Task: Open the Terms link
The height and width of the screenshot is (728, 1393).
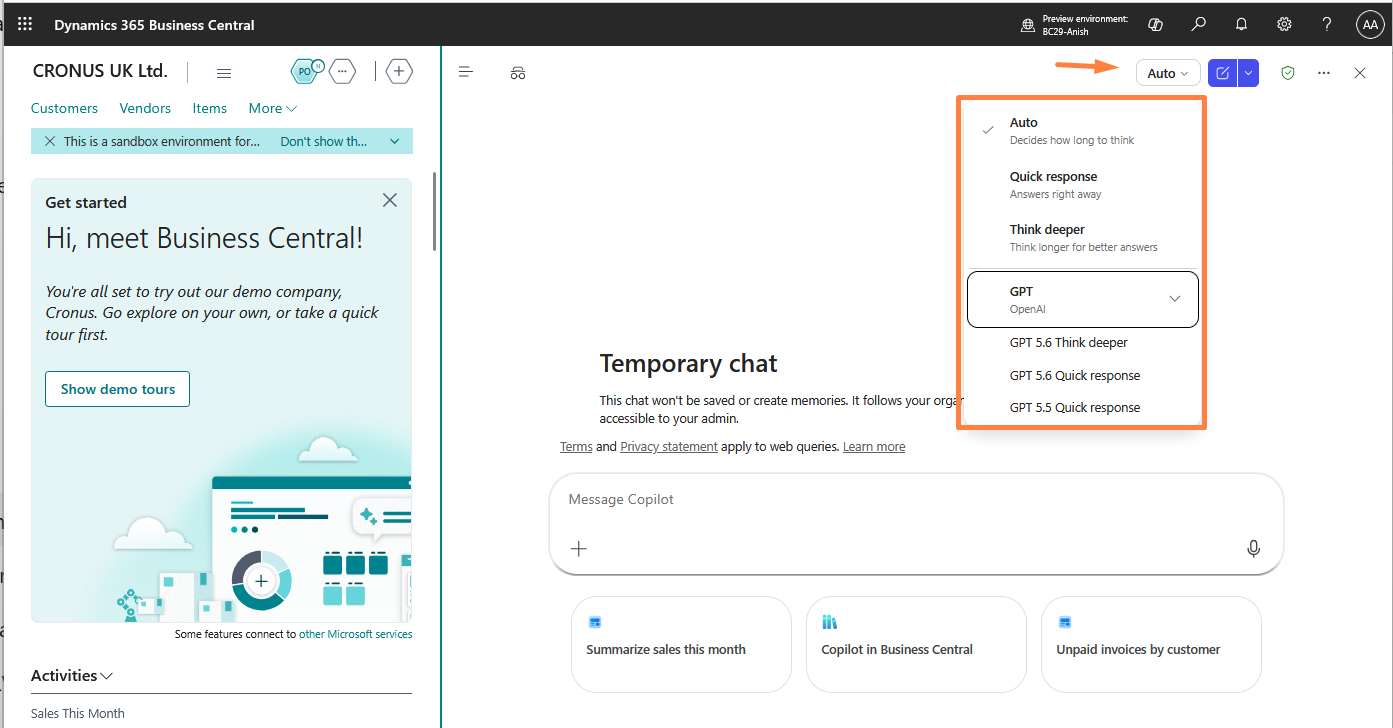Action: (x=576, y=447)
